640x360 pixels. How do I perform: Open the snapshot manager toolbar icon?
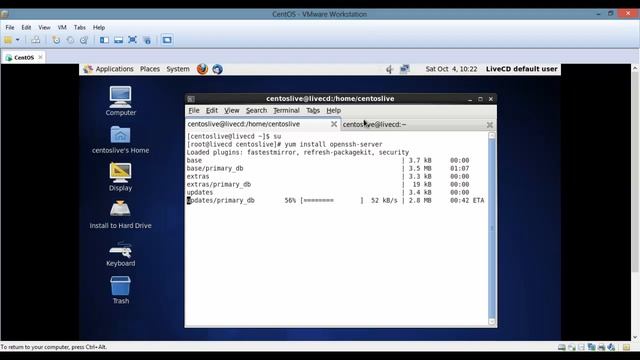pos(84,40)
